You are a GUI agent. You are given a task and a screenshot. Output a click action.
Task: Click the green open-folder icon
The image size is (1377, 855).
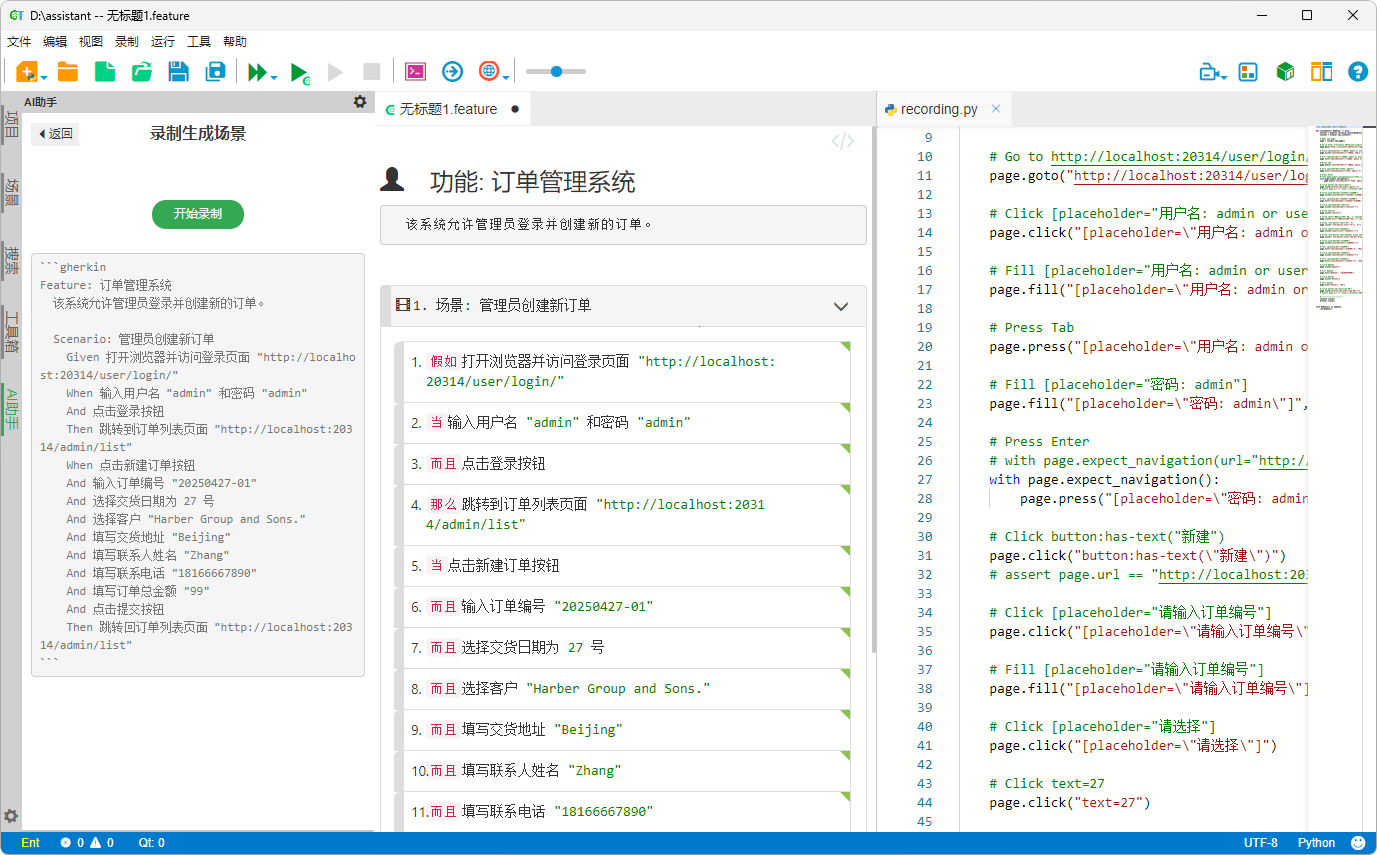pos(141,71)
